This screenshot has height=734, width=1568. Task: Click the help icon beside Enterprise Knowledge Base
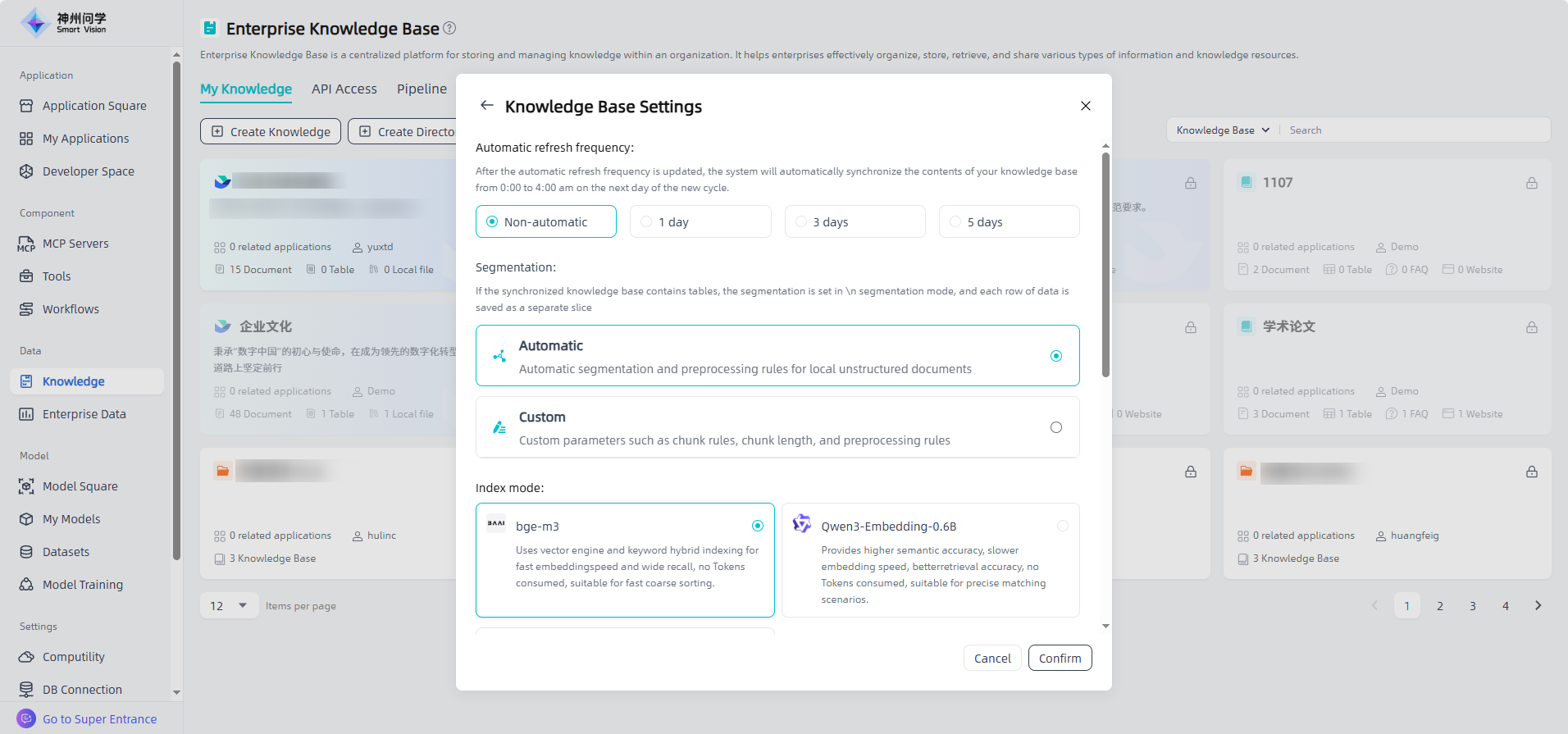[x=449, y=28]
